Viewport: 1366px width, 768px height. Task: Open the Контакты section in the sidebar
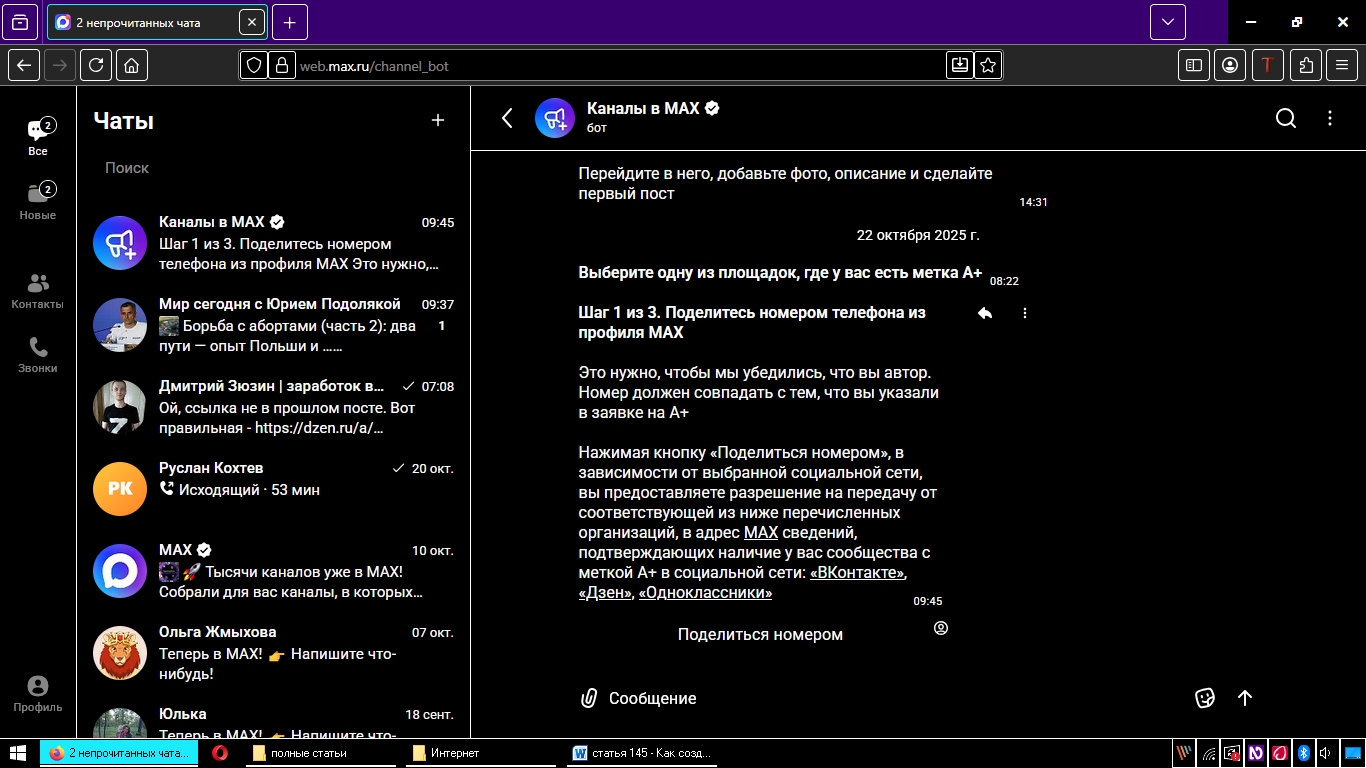(38, 291)
